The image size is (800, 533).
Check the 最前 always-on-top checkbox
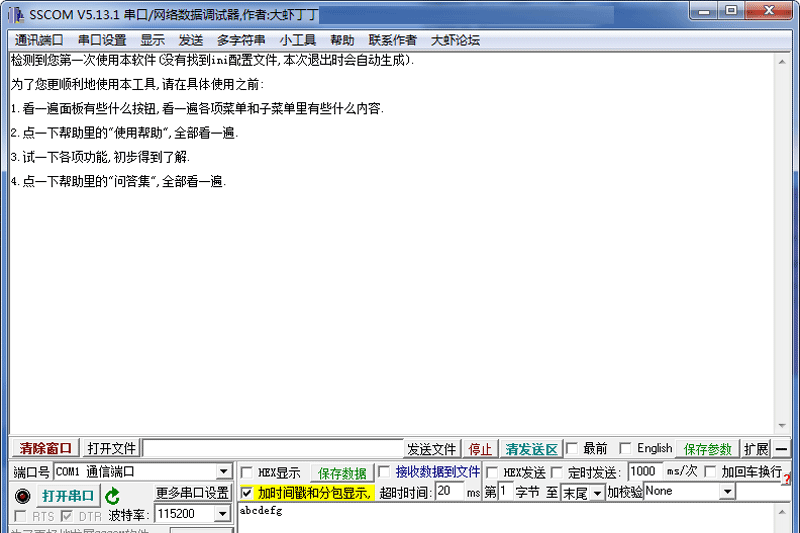click(x=572, y=448)
